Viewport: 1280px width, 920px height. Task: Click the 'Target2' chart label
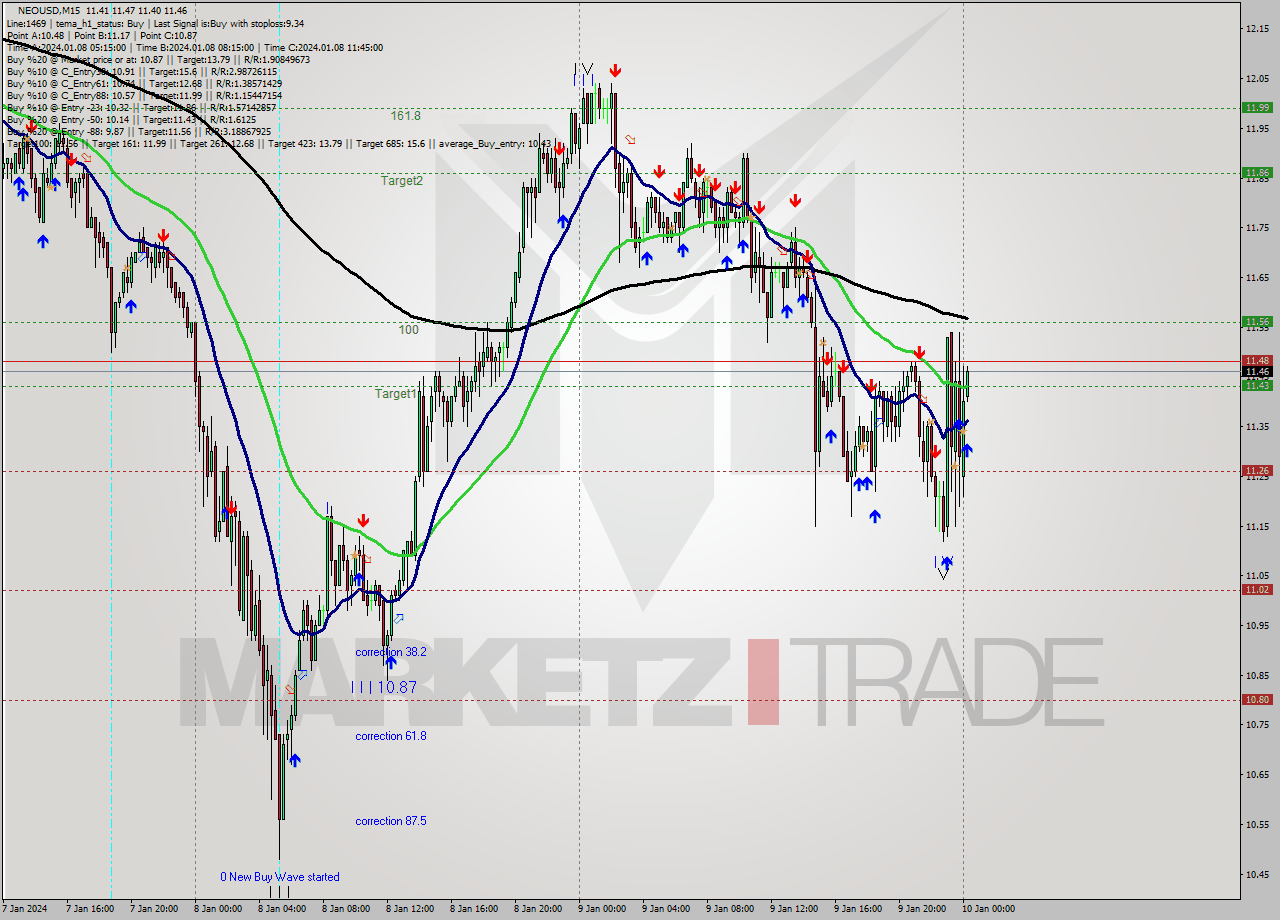click(402, 181)
